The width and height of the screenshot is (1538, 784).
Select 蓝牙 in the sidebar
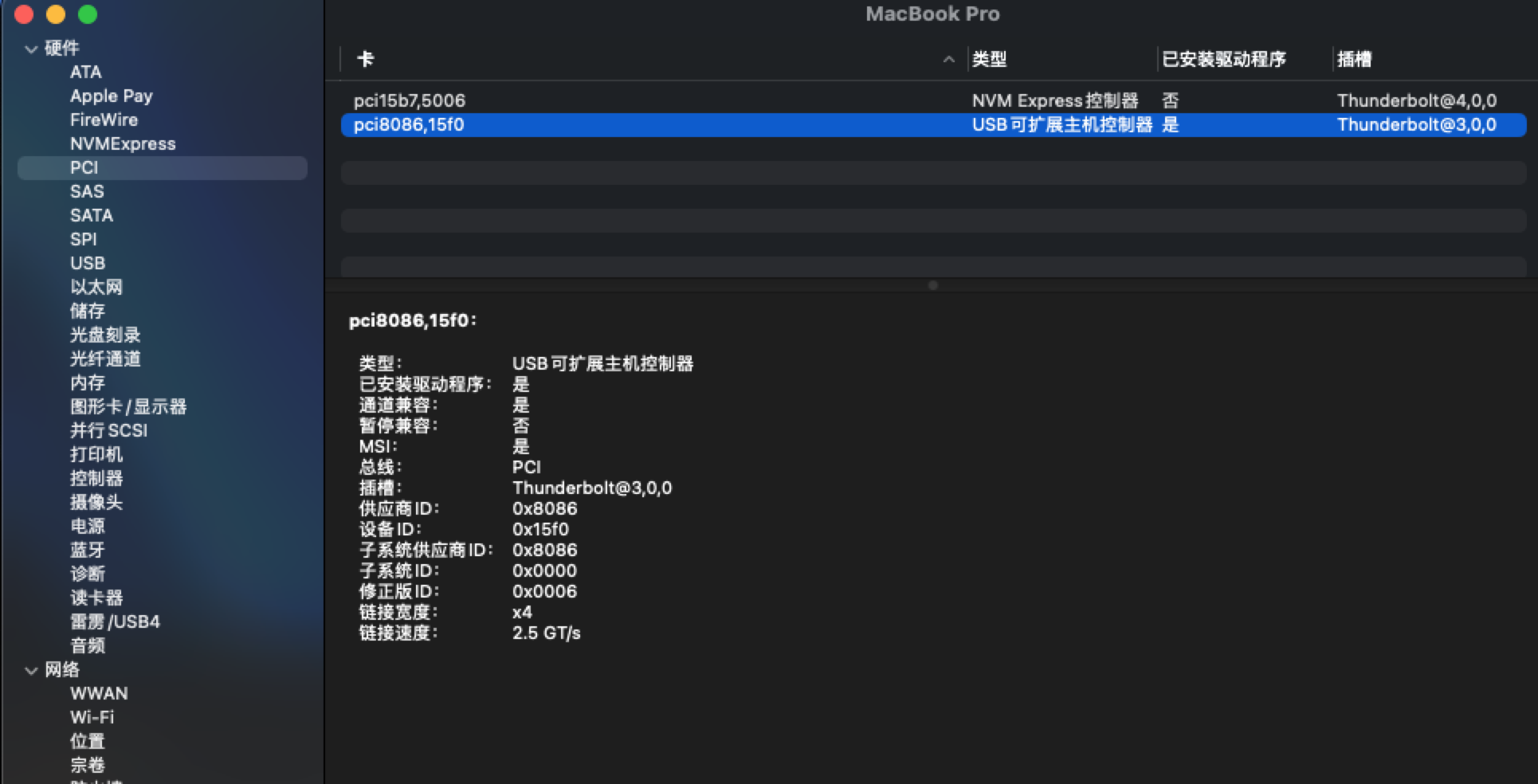pos(87,550)
